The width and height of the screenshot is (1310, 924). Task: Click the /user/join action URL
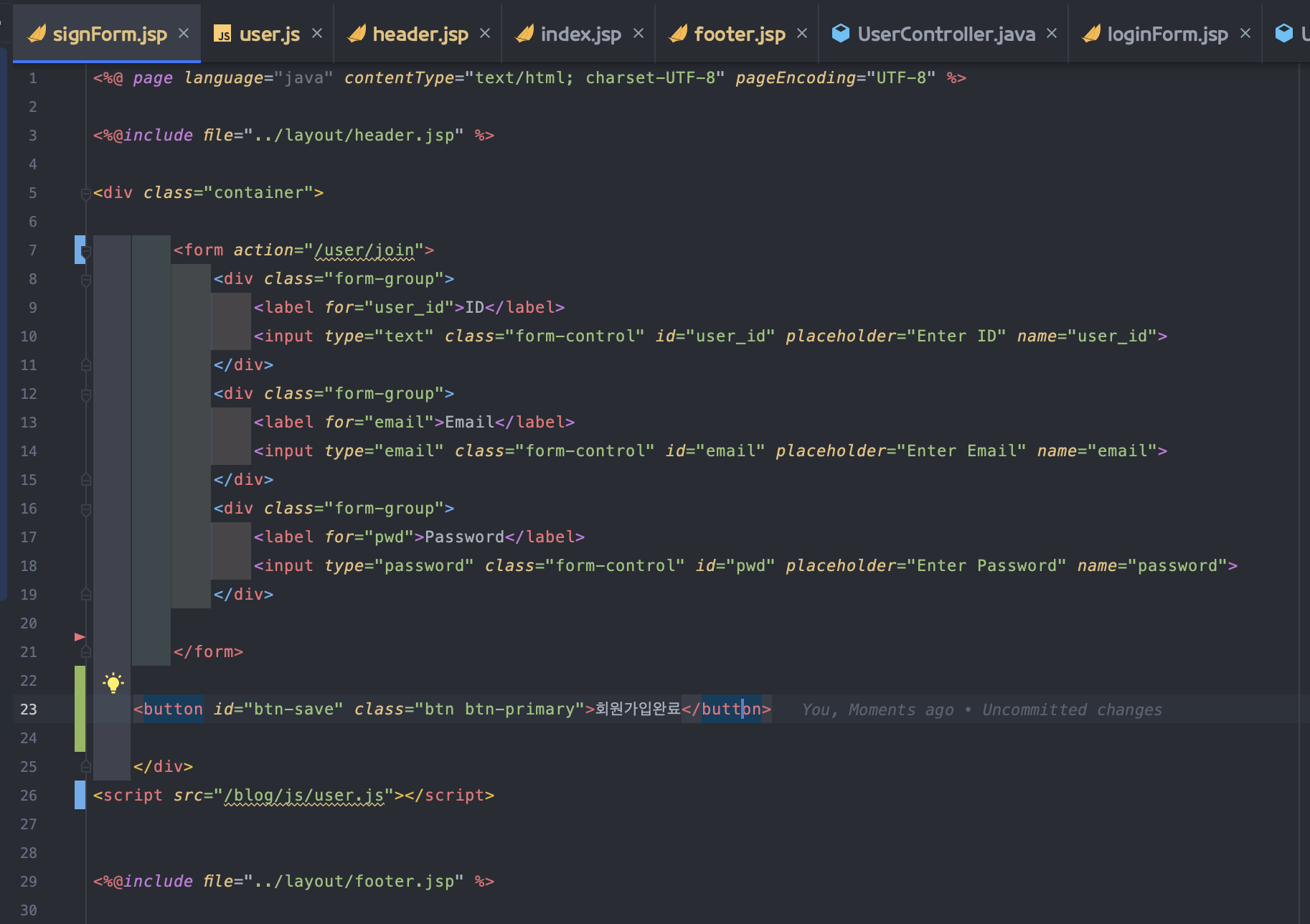[364, 250]
